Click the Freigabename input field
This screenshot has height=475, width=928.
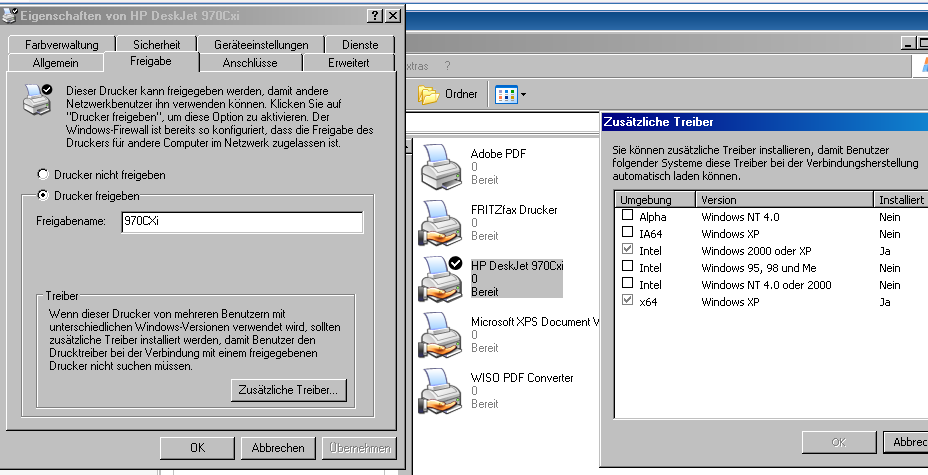coord(242,222)
